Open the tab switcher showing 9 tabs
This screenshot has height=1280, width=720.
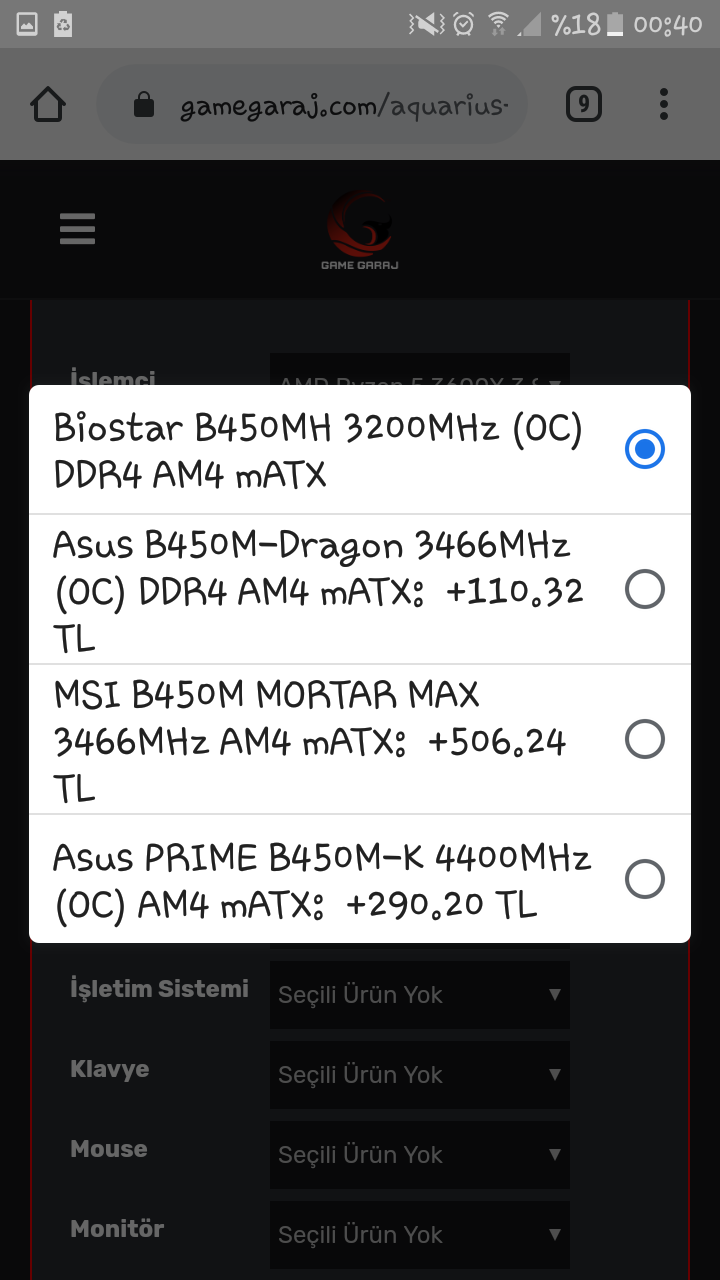tap(584, 104)
